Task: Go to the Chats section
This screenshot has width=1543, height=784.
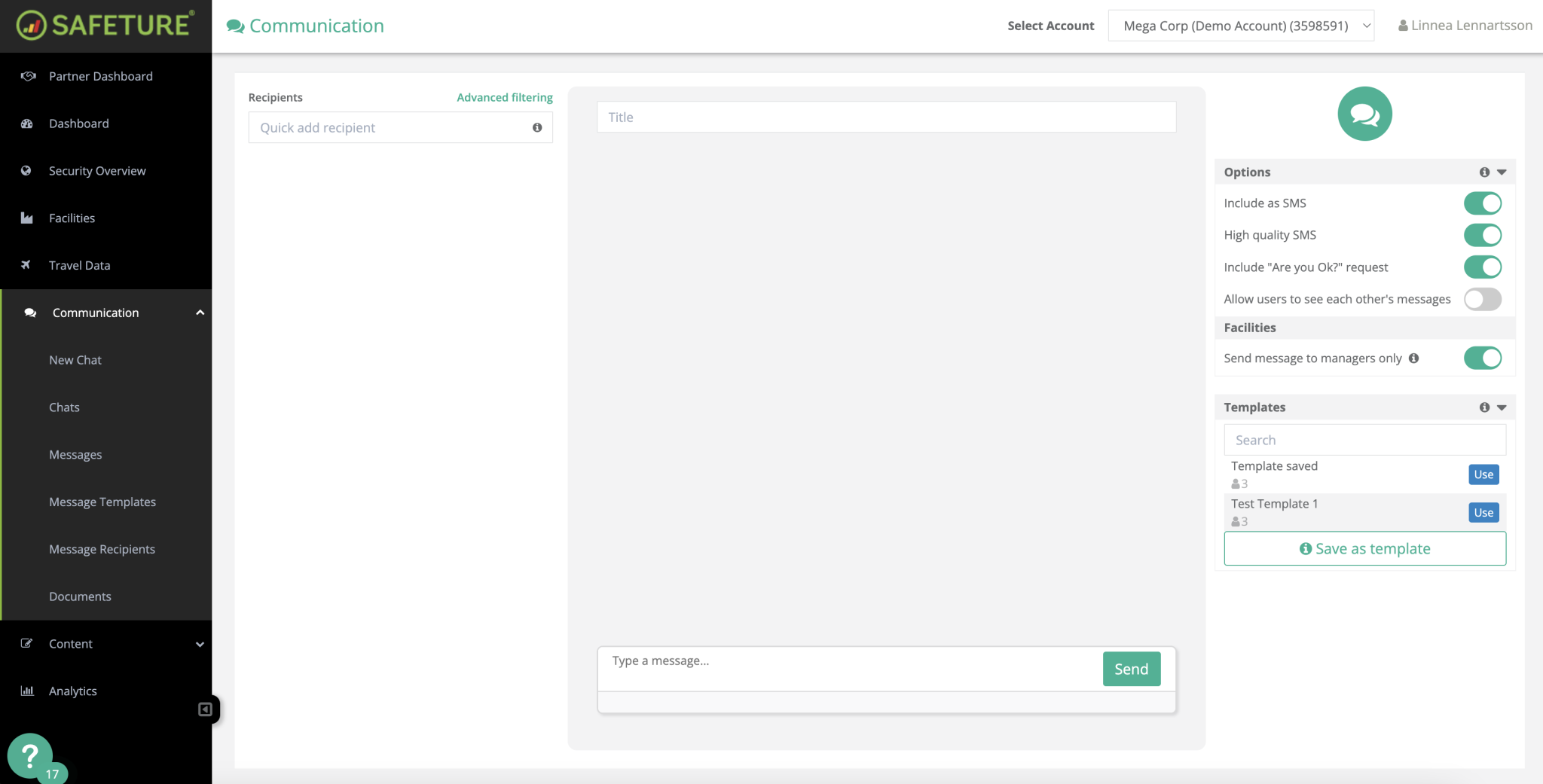Action: click(x=64, y=407)
